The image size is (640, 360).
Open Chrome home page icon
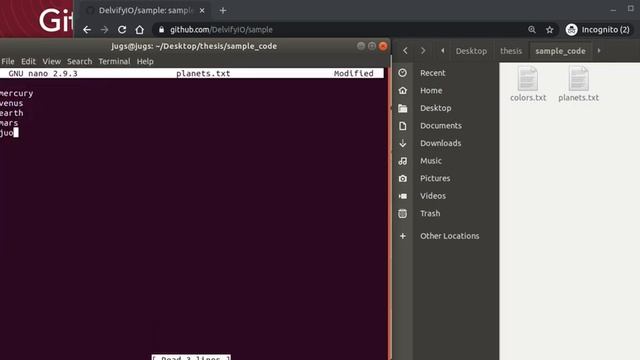click(140, 30)
